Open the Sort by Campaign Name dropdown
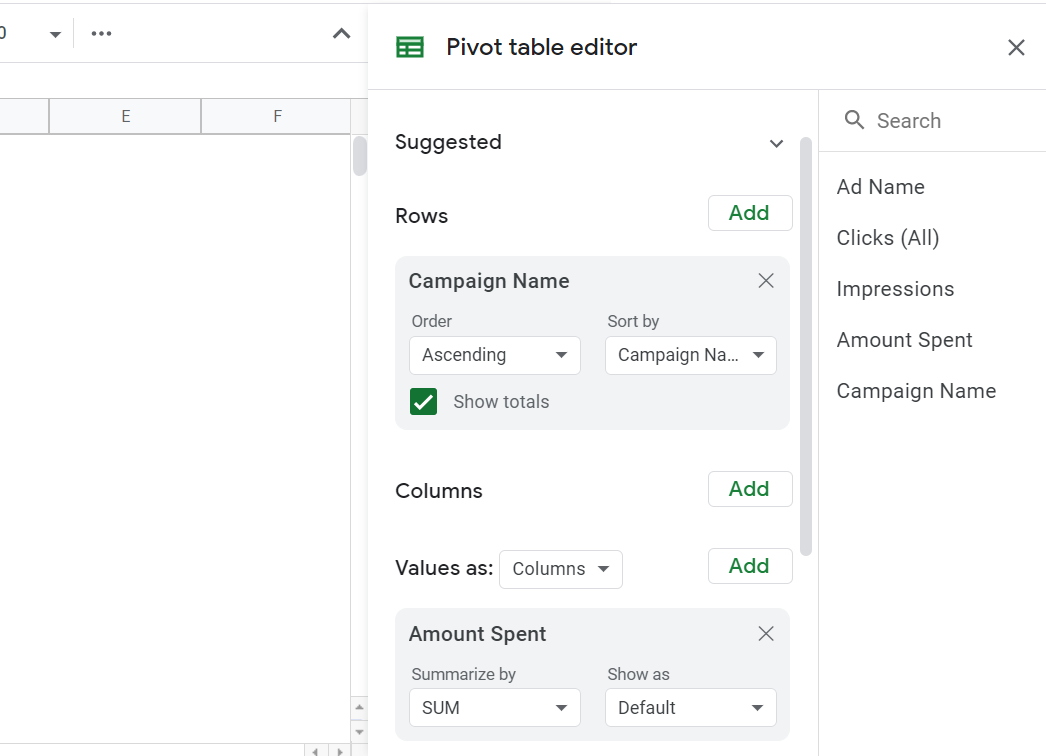 [690, 355]
